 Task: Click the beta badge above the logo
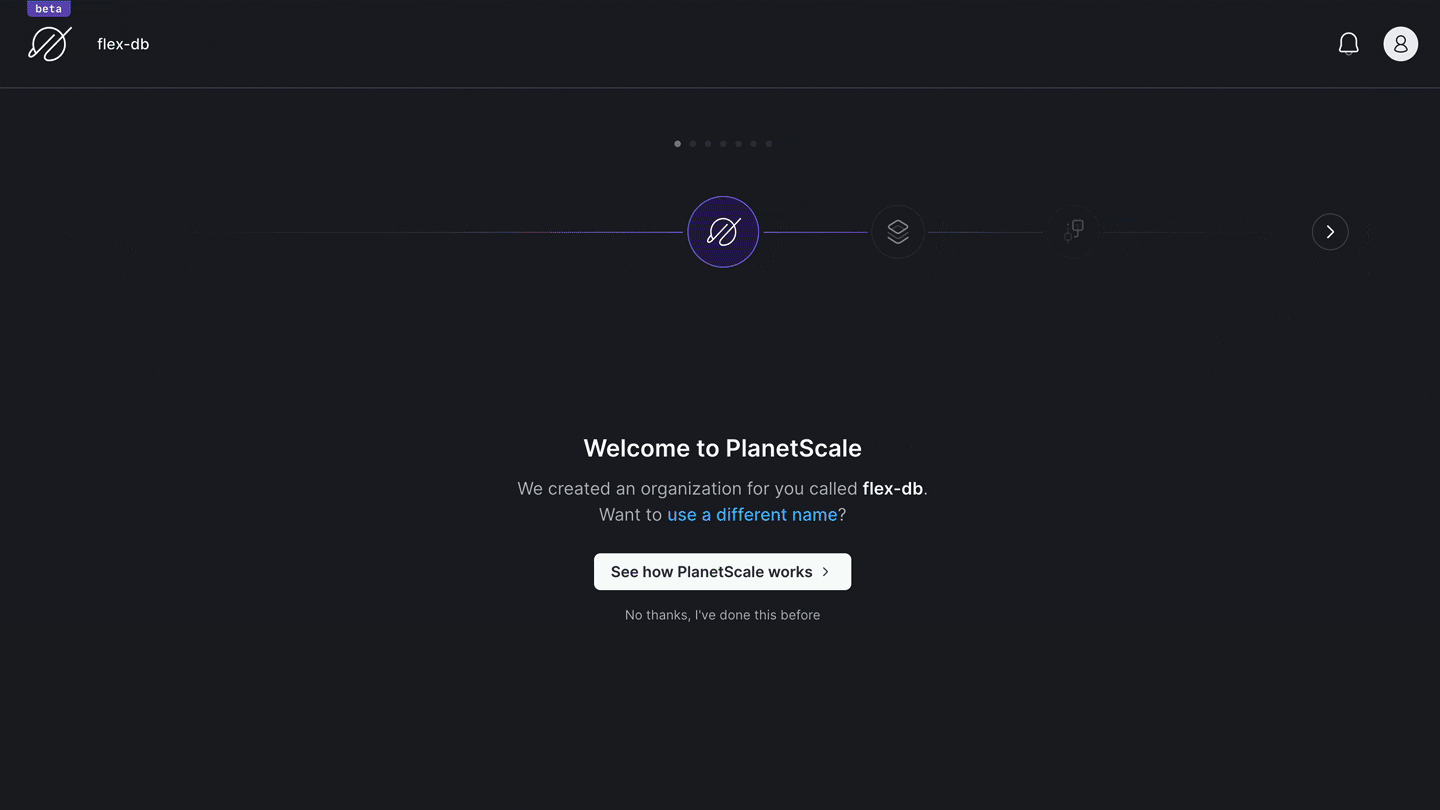[49, 8]
